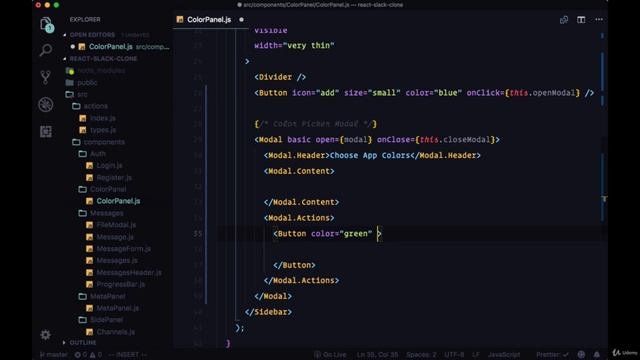Open ColorPanel.js in the file tree
This screenshot has width=640, height=360.
pos(118,201)
